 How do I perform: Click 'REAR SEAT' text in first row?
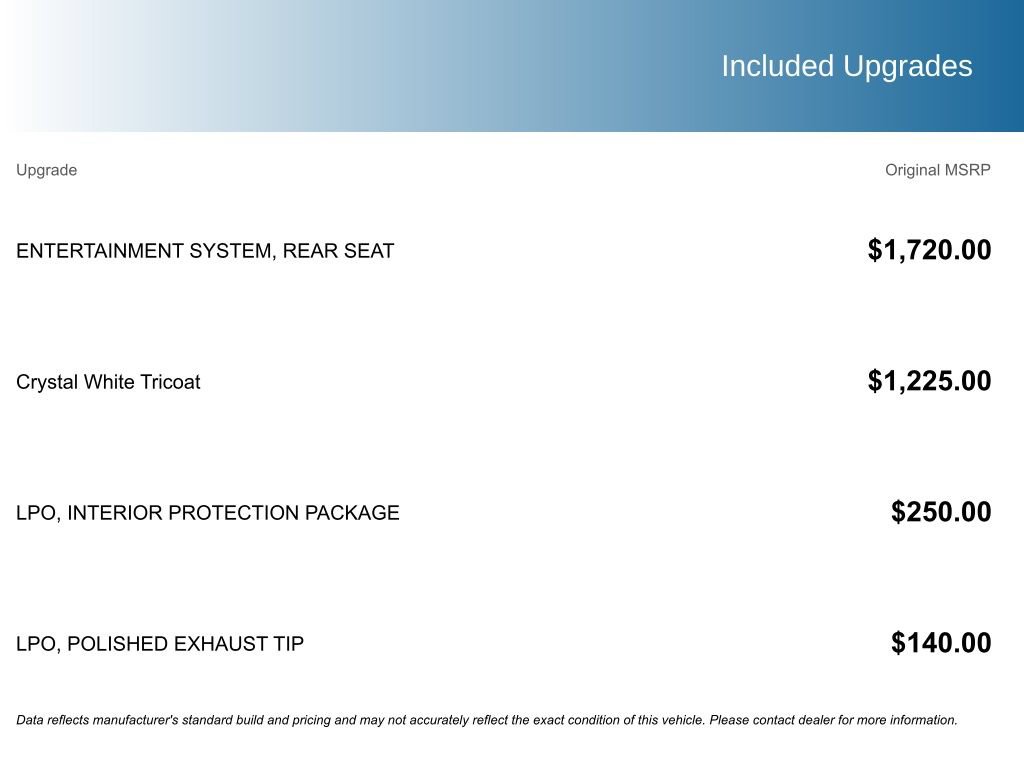coord(338,251)
